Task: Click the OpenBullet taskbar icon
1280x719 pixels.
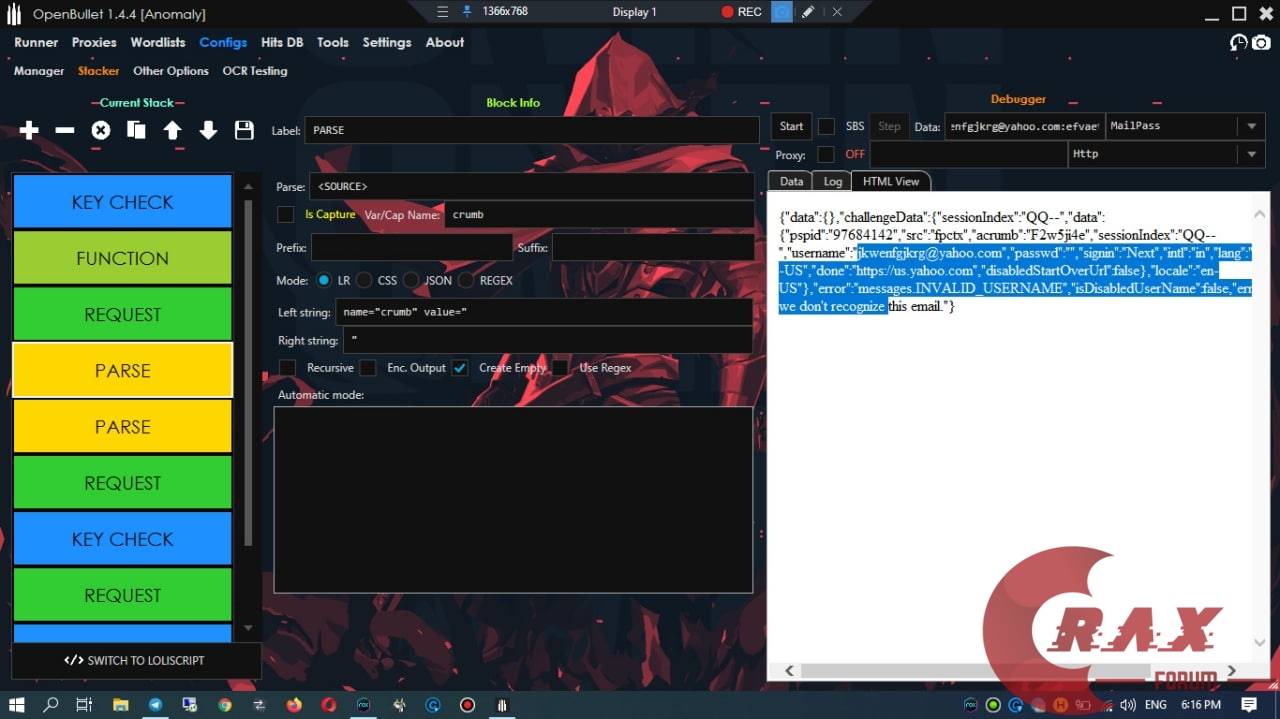Action: pos(502,705)
